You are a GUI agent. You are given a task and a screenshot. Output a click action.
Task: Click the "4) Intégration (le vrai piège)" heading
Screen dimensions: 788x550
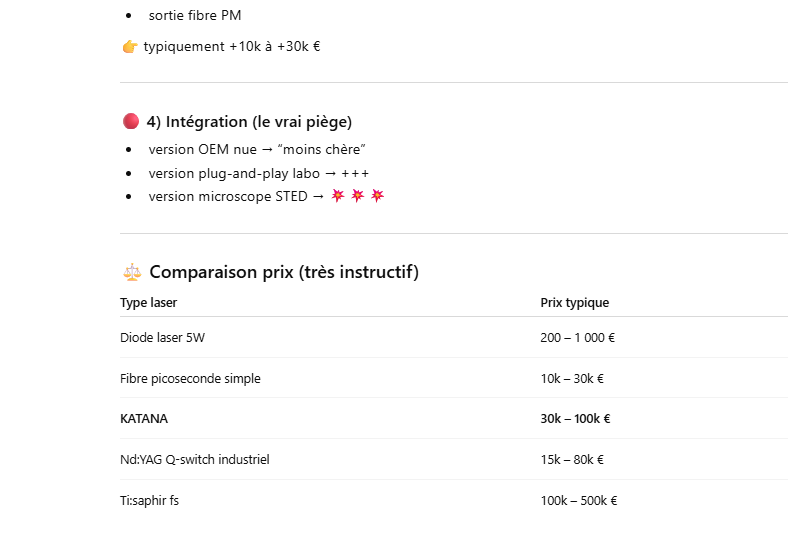tap(249, 122)
